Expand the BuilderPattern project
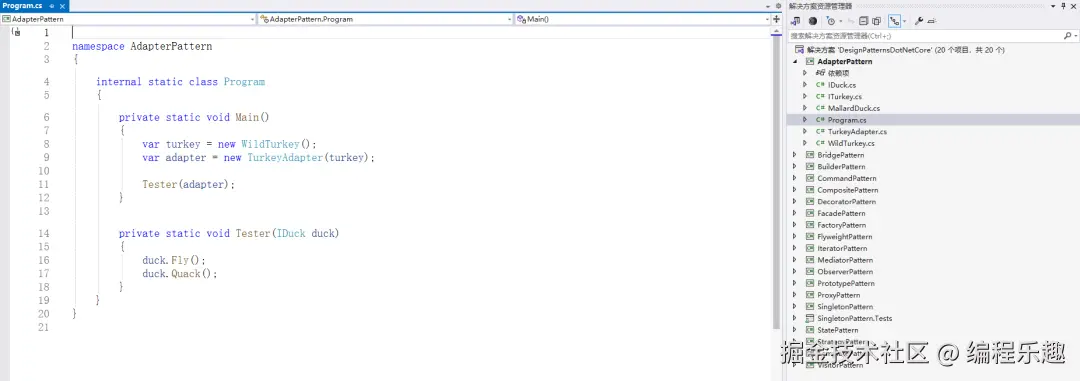Image resolution: width=1080 pixels, height=381 pixels. [794, 167]
